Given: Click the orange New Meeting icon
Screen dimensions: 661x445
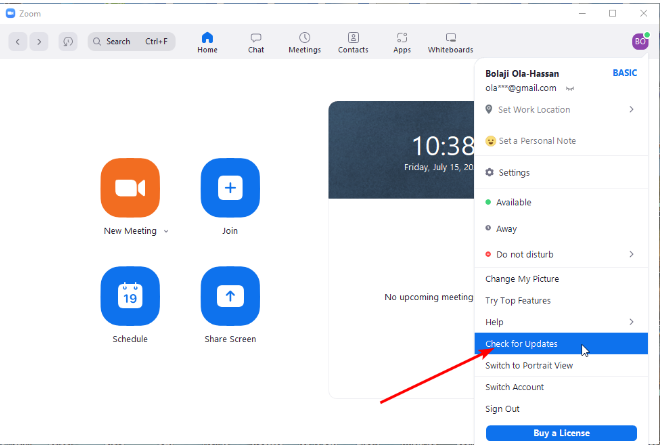Looking at the screenshot, I should 130,187.
